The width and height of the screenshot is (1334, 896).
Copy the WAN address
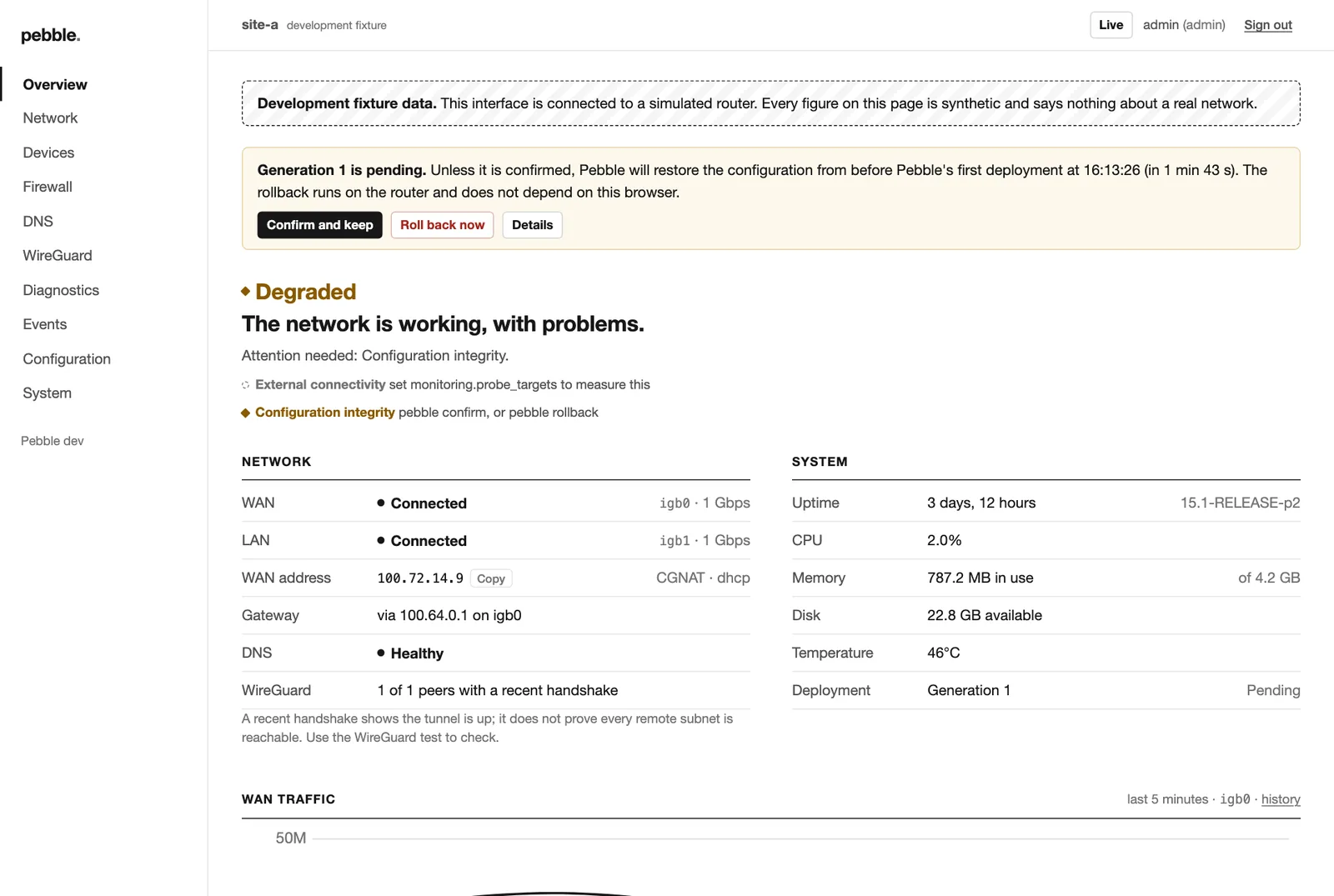point(491,578)
